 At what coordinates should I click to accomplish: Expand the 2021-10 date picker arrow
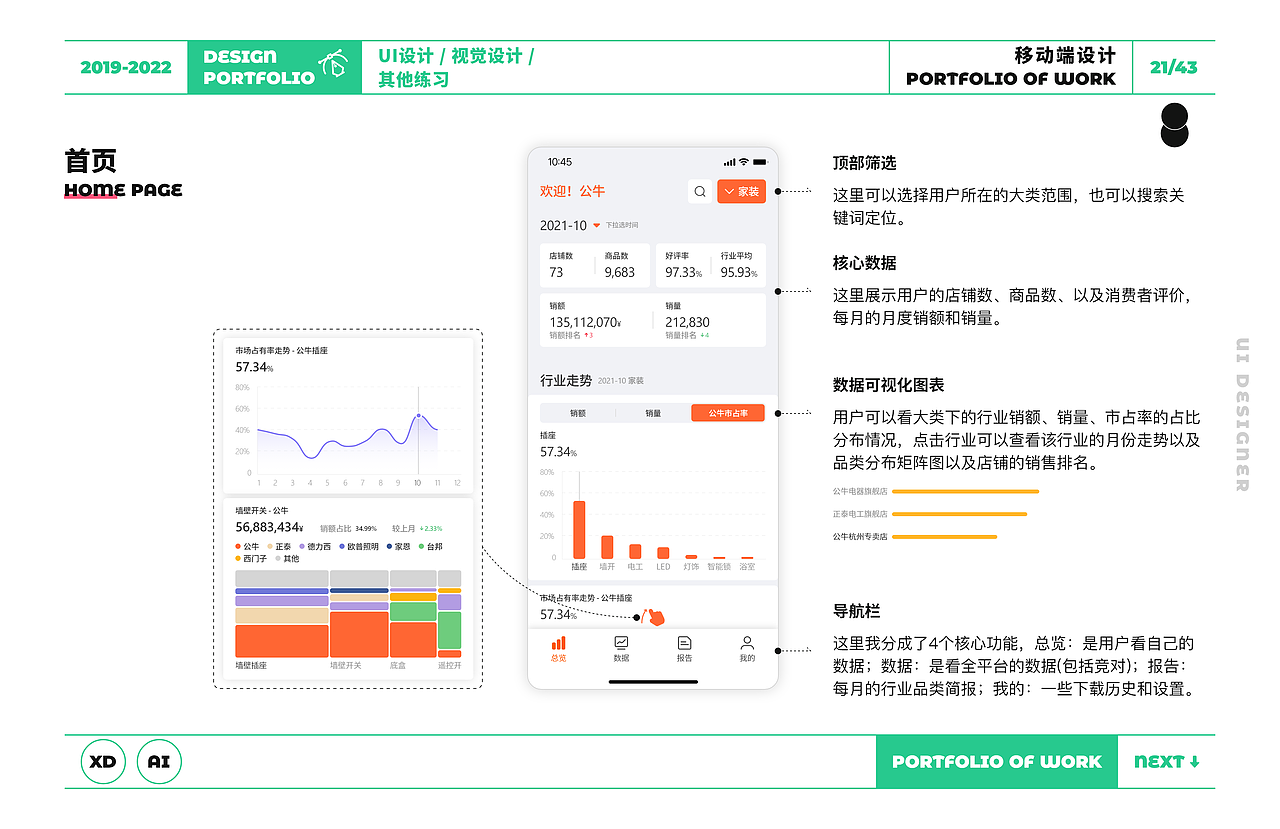596,226
